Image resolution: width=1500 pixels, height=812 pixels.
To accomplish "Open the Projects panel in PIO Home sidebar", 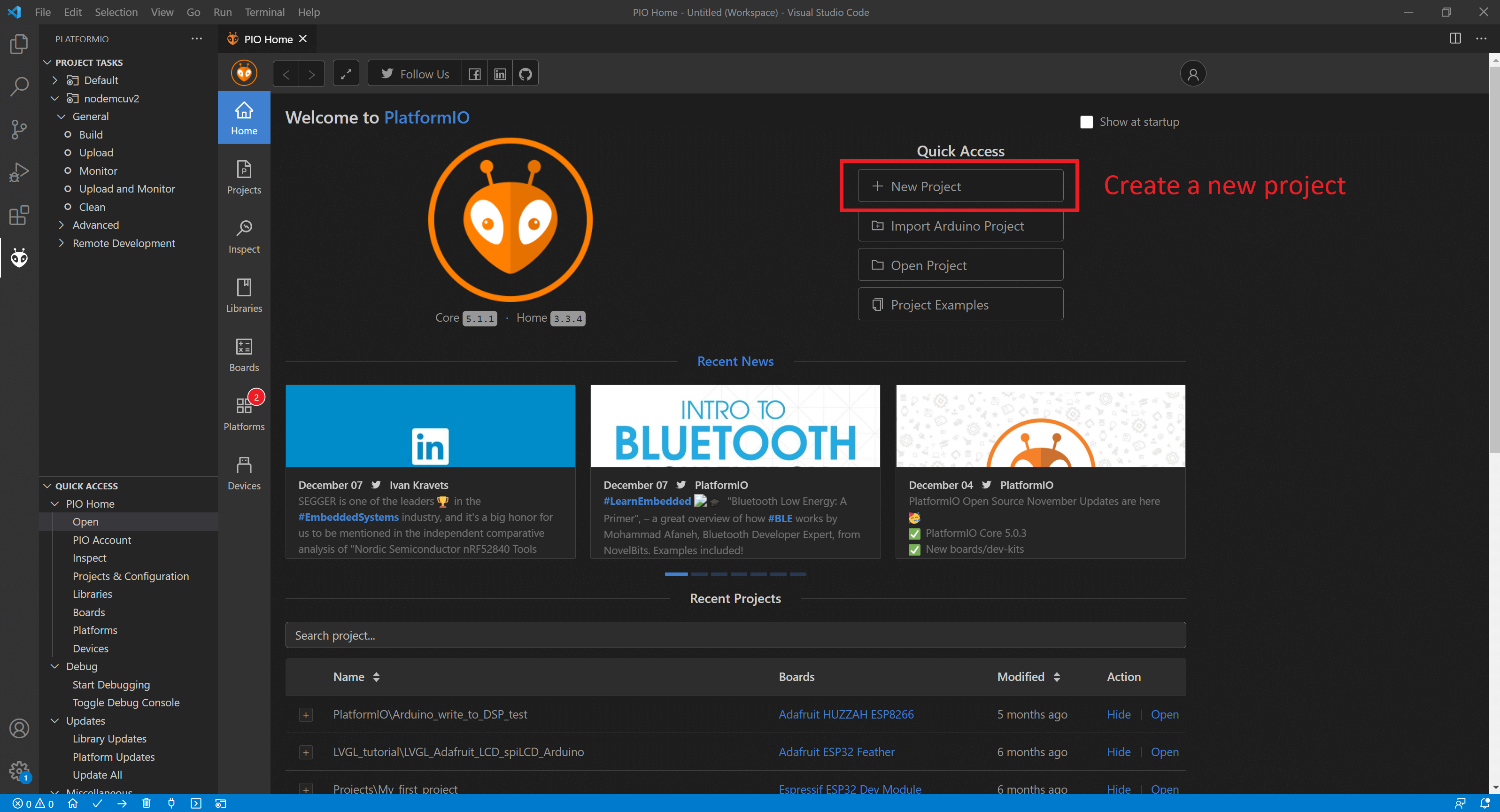I will [x=243, y=177].
